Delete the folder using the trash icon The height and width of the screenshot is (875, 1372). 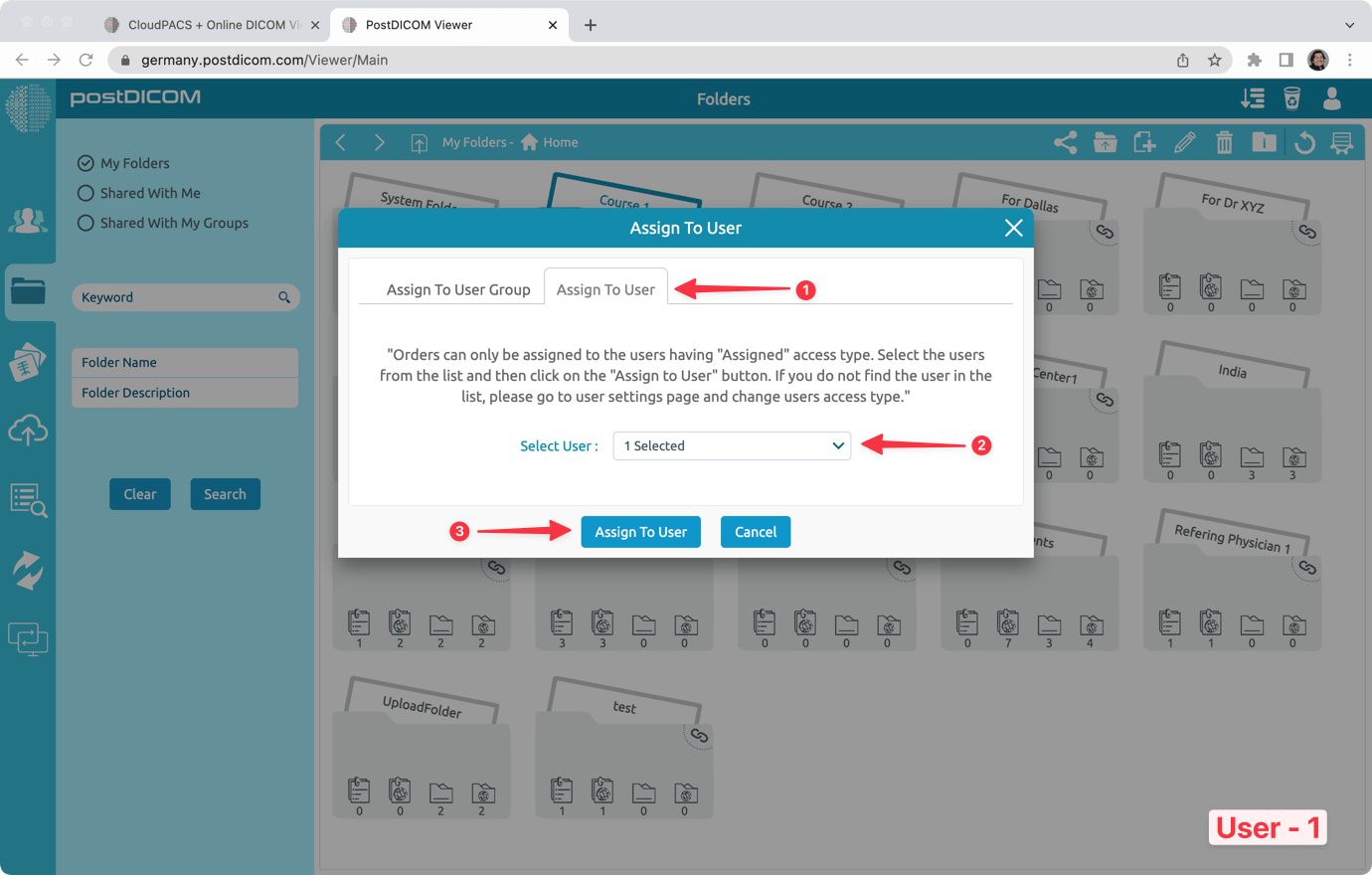(x=1224, y=142)
